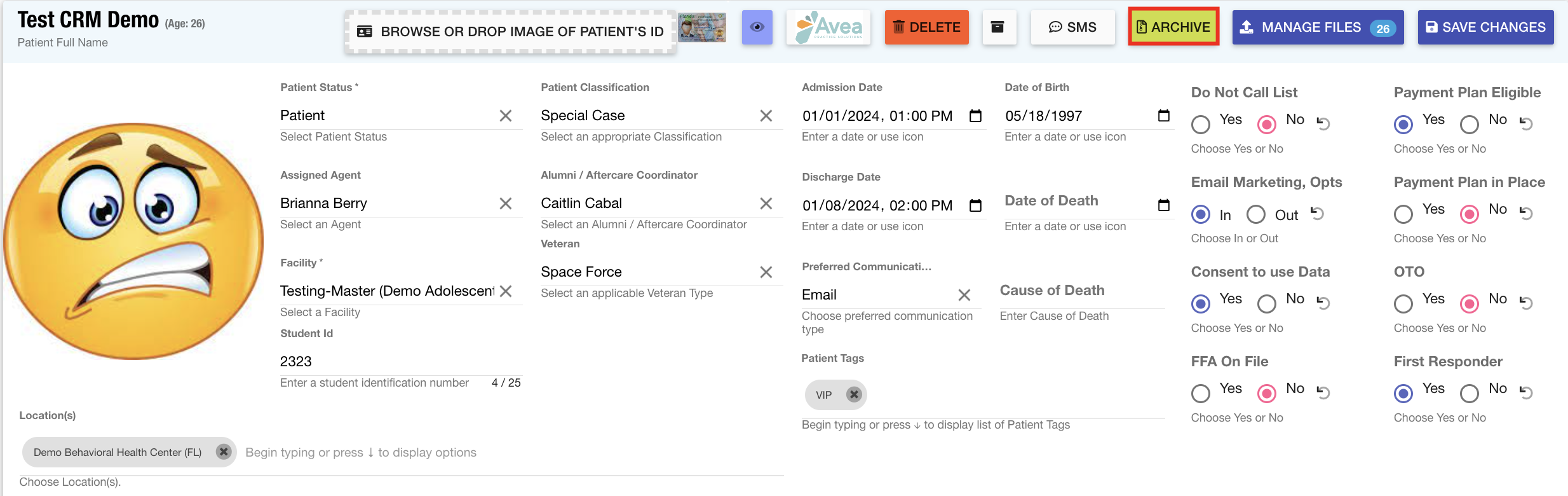Remove the VIP patient tag
The height and width of the screenshot is (496, 1568).
854,395
